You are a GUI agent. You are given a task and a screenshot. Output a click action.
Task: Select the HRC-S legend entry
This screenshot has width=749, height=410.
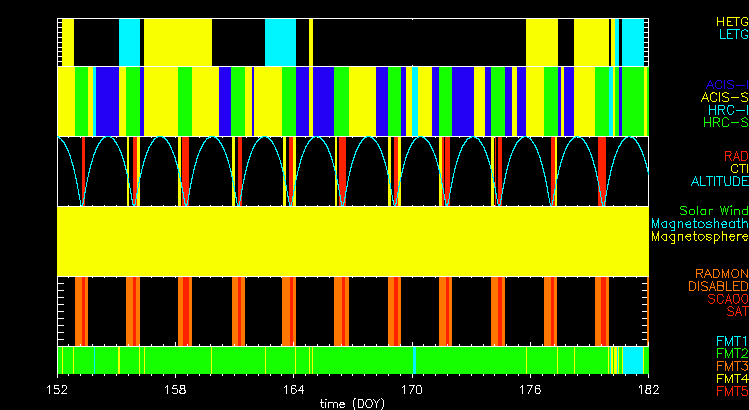point(725,123)
